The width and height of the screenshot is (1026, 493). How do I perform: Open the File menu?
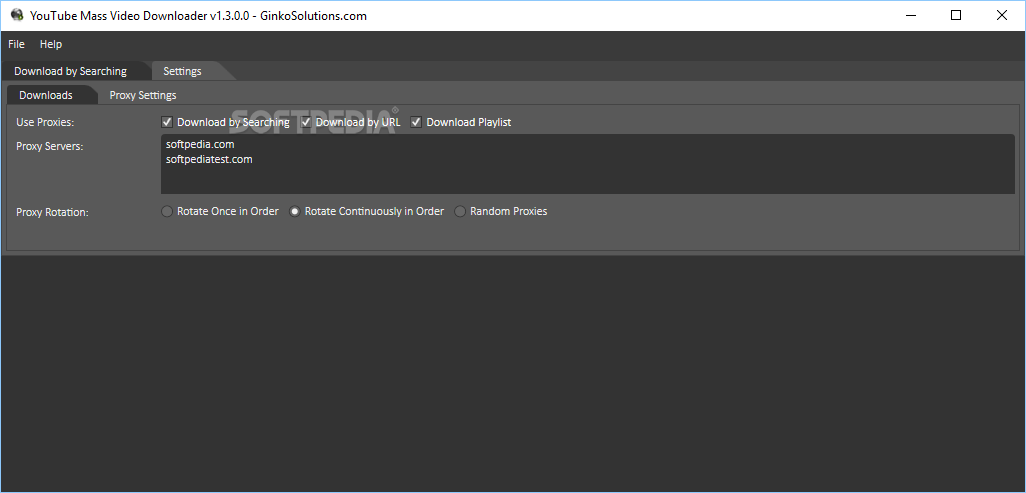pyautogui.click(x=16, y=44)
